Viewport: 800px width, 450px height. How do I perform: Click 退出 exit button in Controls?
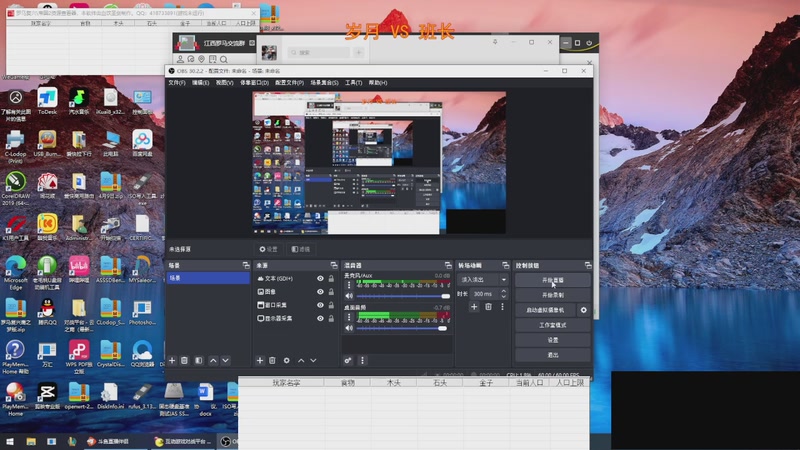coord(553,355)
